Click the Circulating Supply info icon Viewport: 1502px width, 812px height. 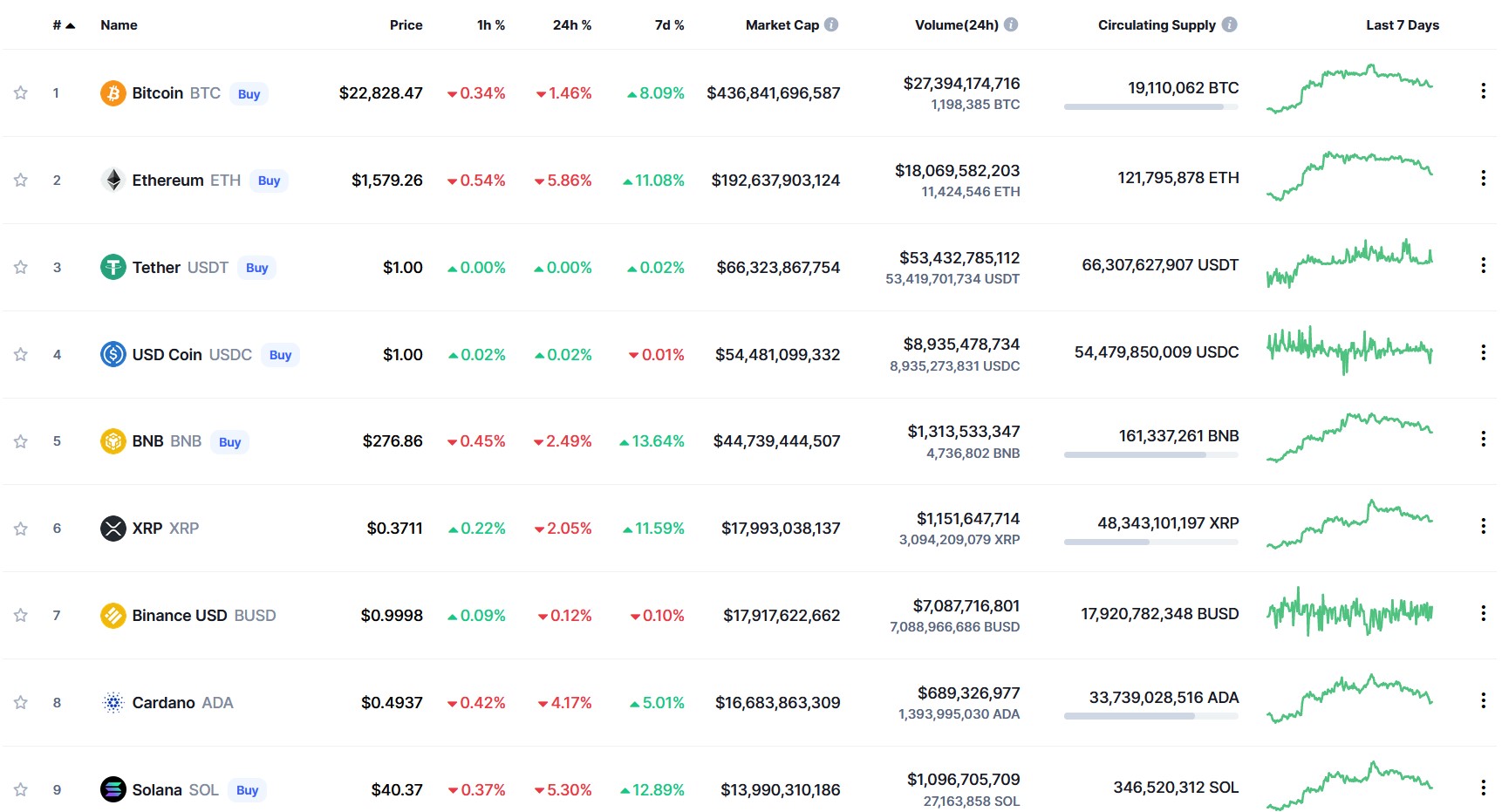coord(1229,24)
